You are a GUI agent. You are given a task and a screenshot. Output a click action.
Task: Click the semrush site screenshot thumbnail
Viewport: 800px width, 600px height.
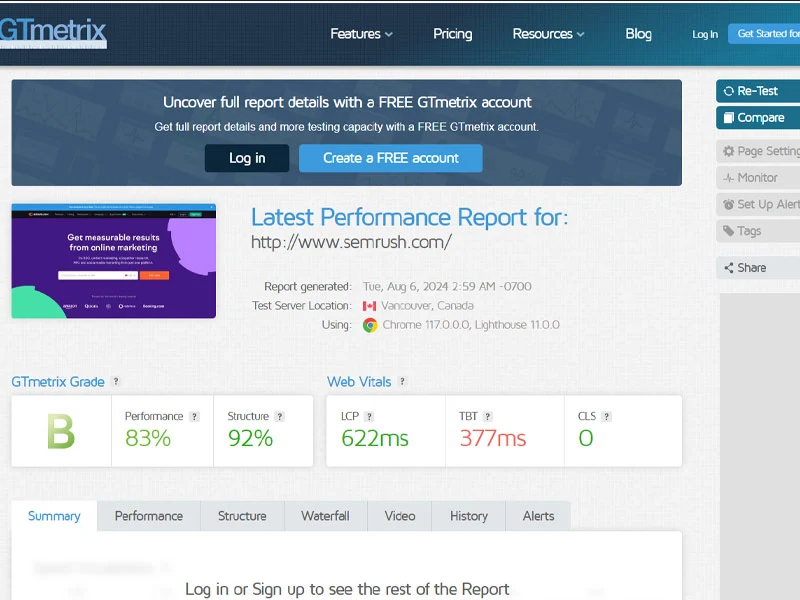click(x=114, y=261)
